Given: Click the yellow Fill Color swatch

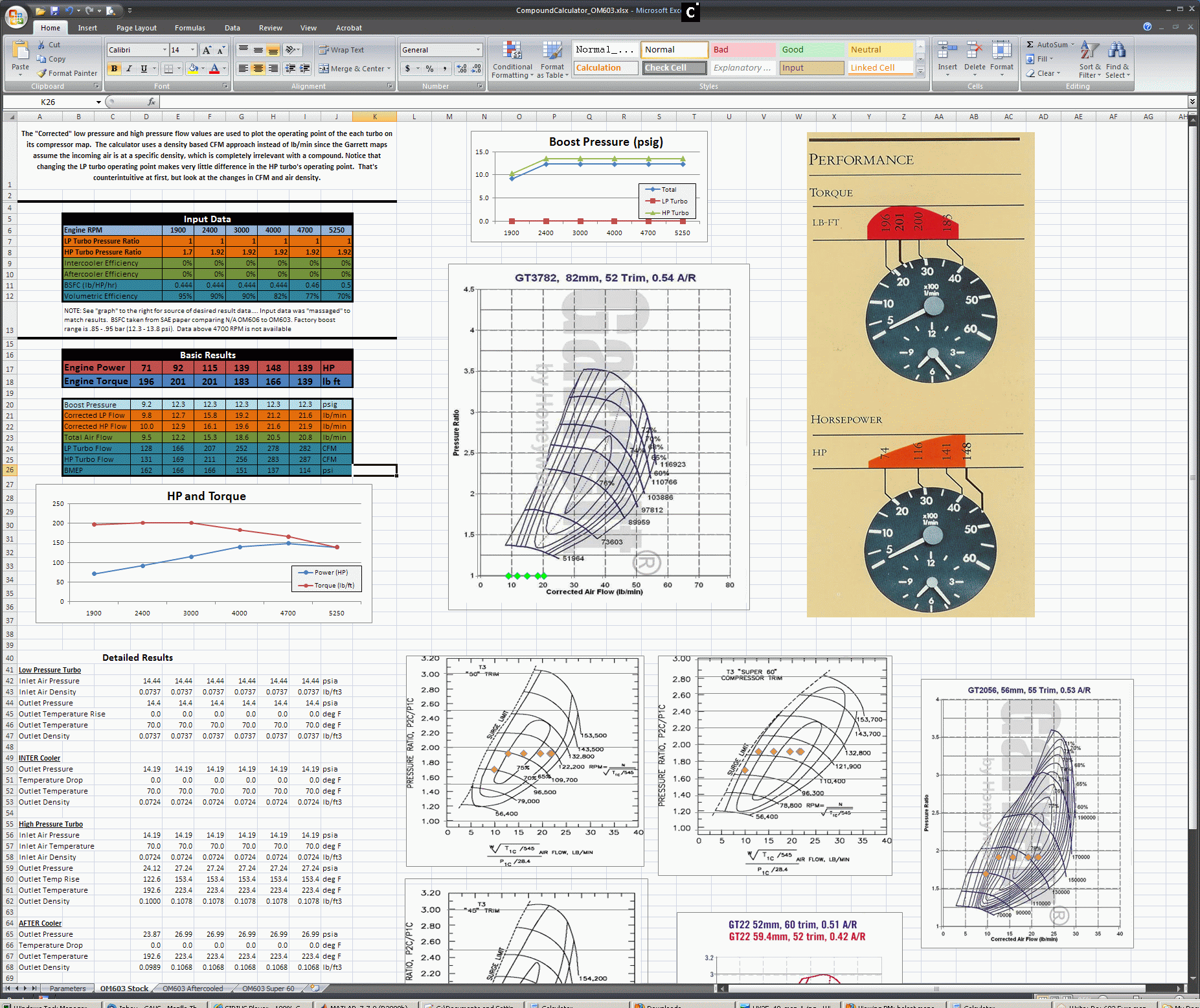Looking at the screenshot, I should [192, 68].
